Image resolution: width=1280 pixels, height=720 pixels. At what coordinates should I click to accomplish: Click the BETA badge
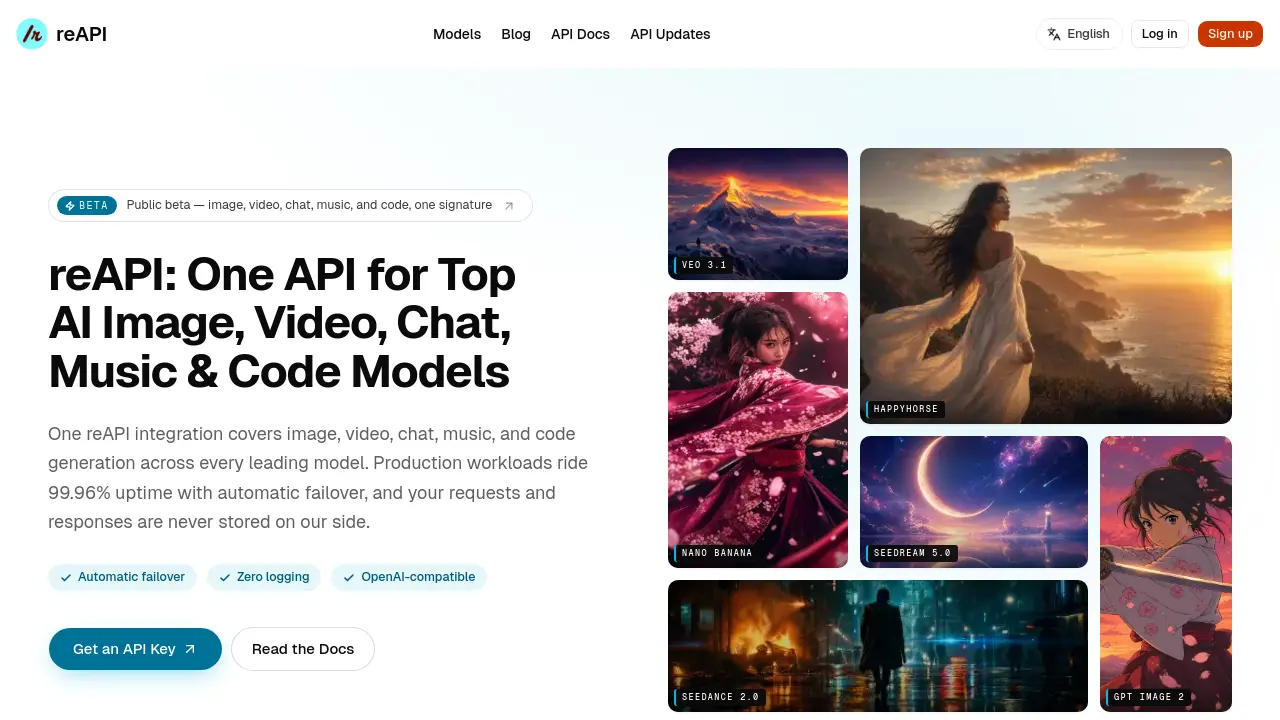(x=86, y=206)
